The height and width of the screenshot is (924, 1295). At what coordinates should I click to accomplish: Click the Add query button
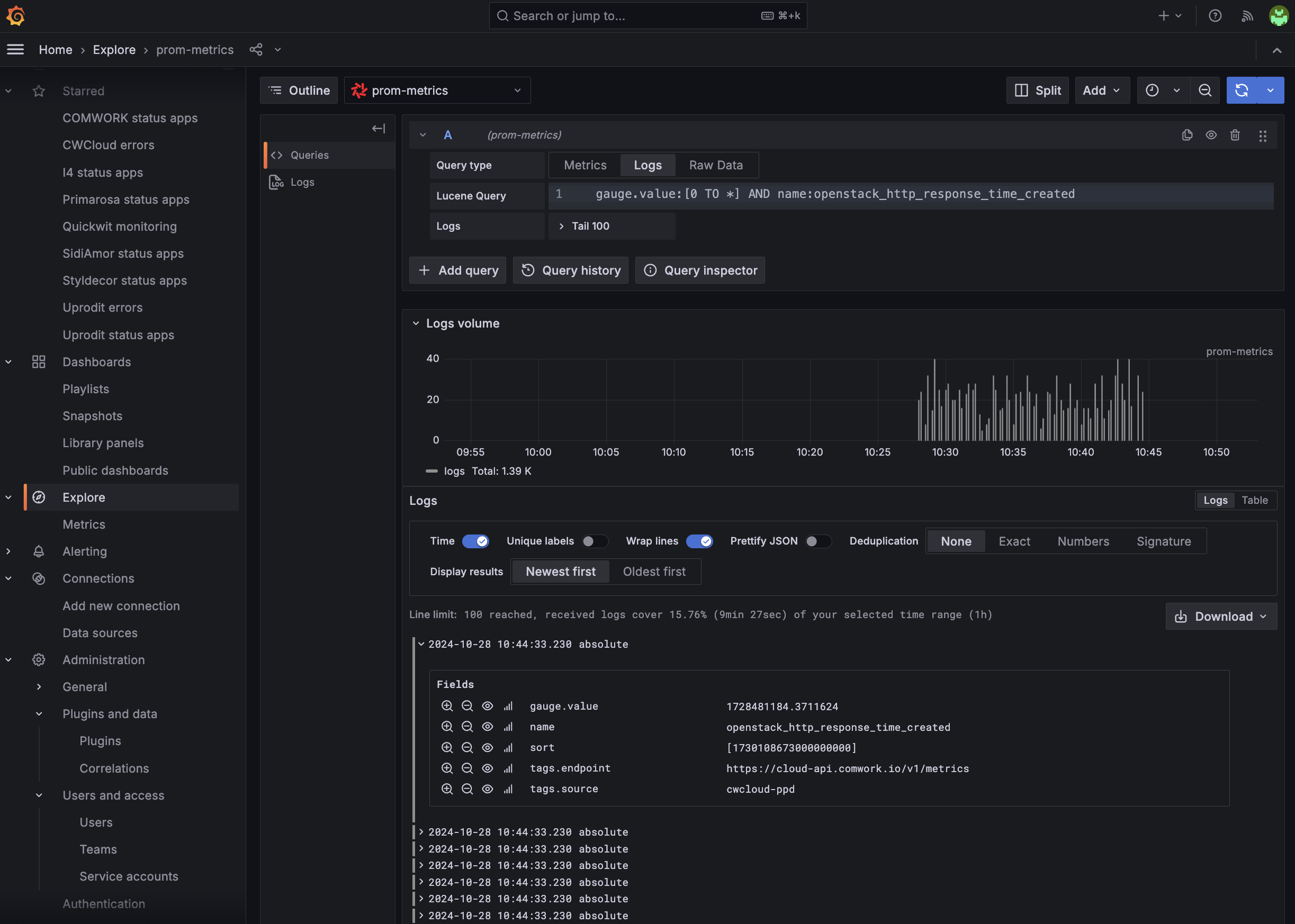(458, 270)
